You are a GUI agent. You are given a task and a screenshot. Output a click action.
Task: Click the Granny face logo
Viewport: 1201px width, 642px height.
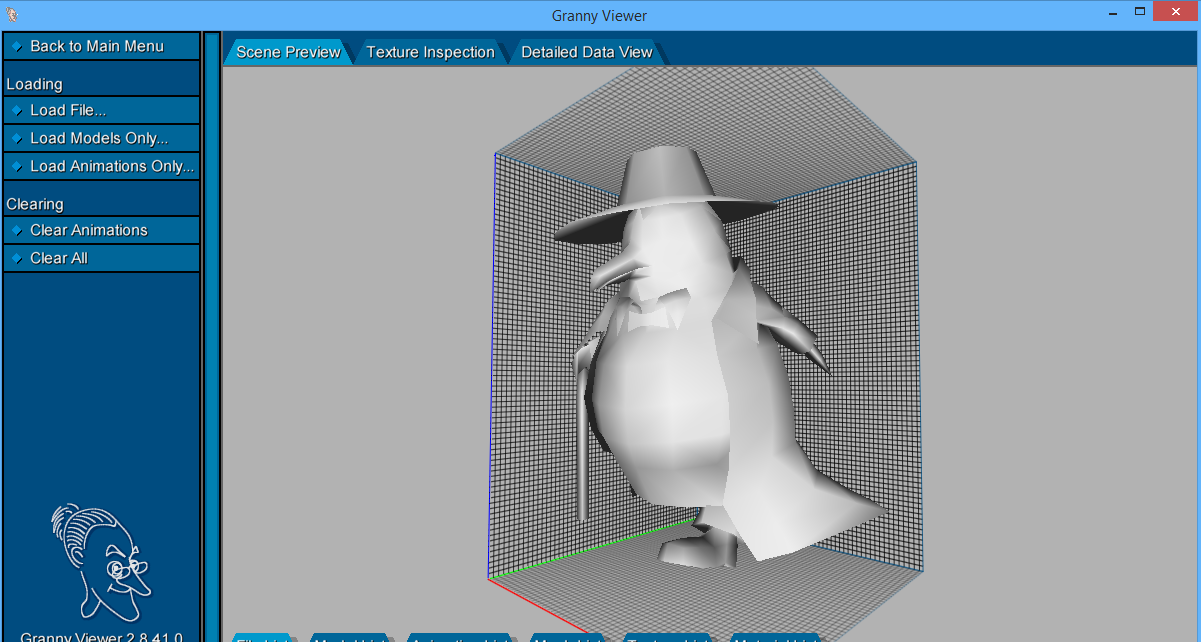pyautogui.click(x=103, y=561)
